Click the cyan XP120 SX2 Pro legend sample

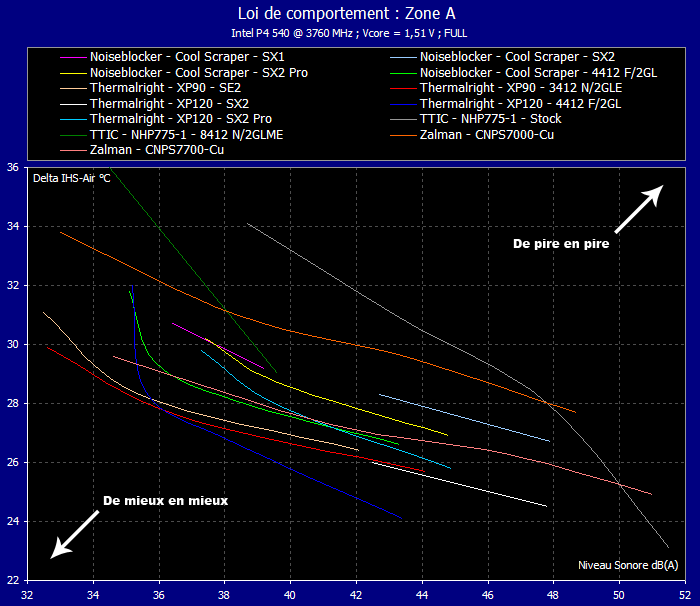[x=73, y=120]
